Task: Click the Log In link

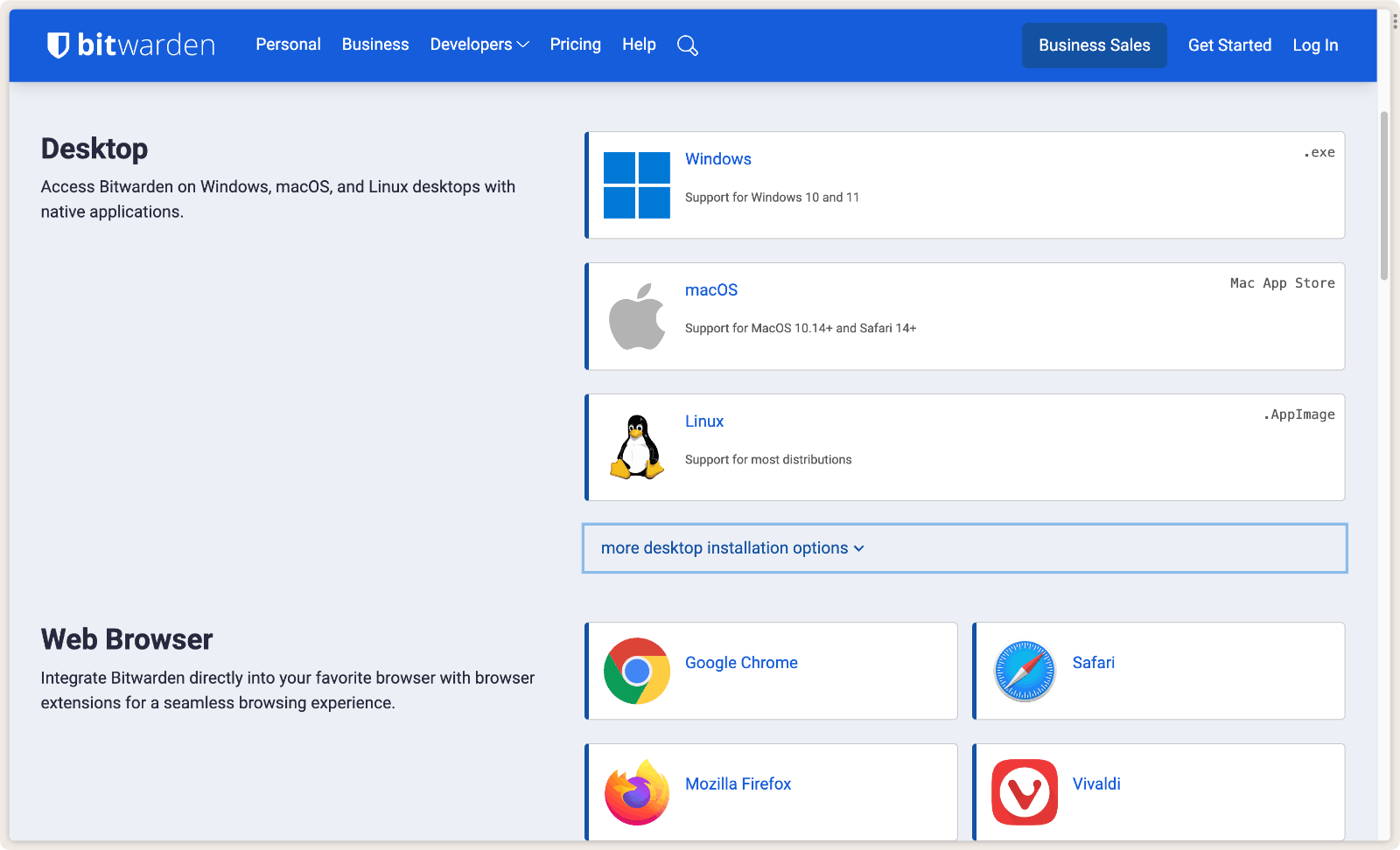Action: tap(1315, 45)
